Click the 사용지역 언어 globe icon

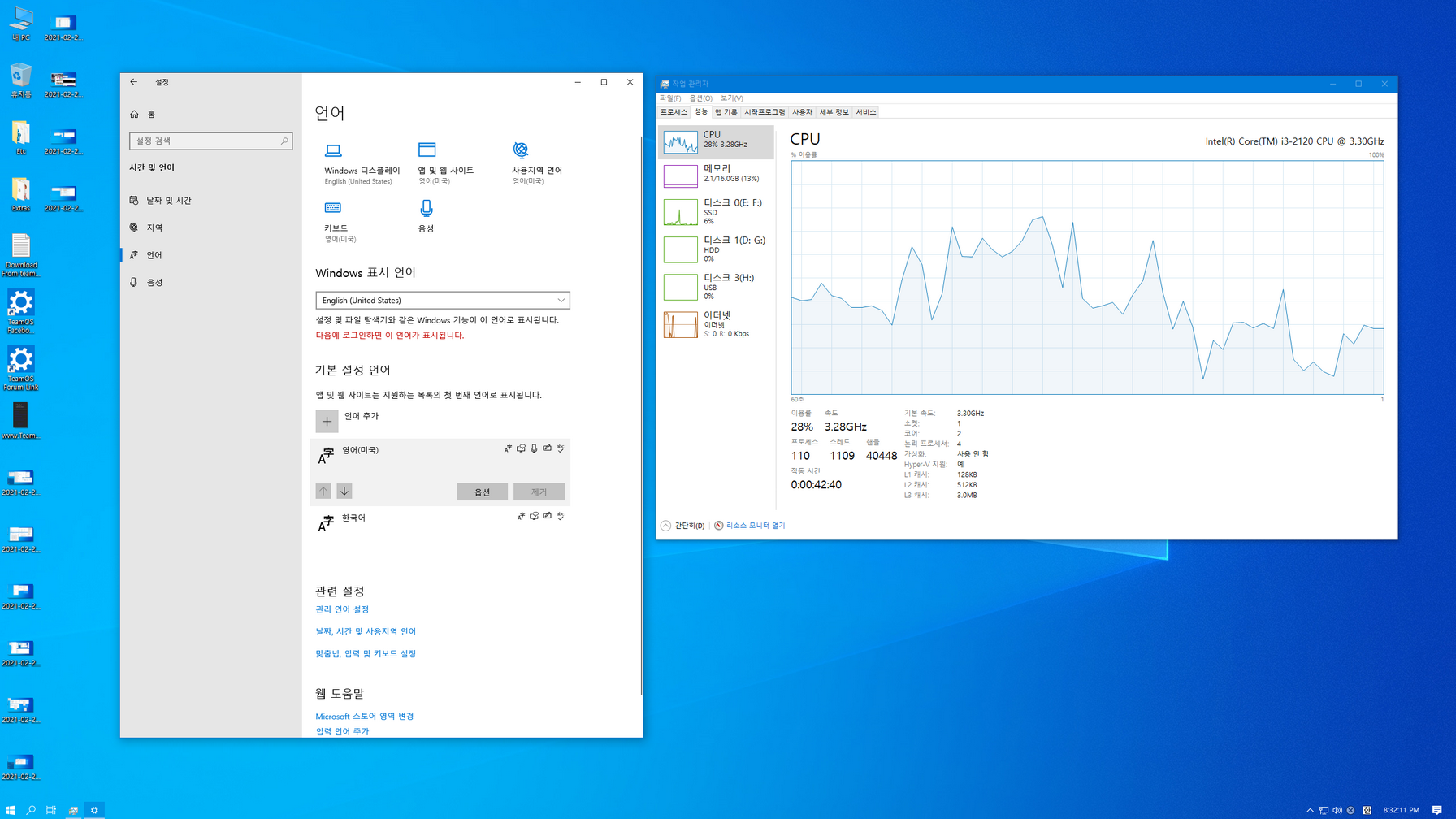[x=521, y=149]
